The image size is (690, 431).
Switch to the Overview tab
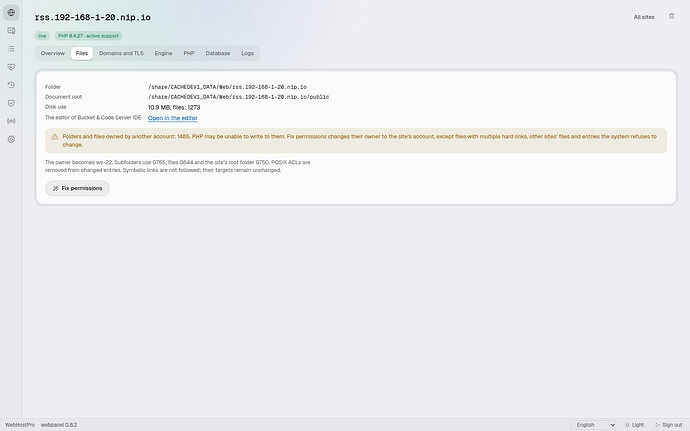coord(53,53)
